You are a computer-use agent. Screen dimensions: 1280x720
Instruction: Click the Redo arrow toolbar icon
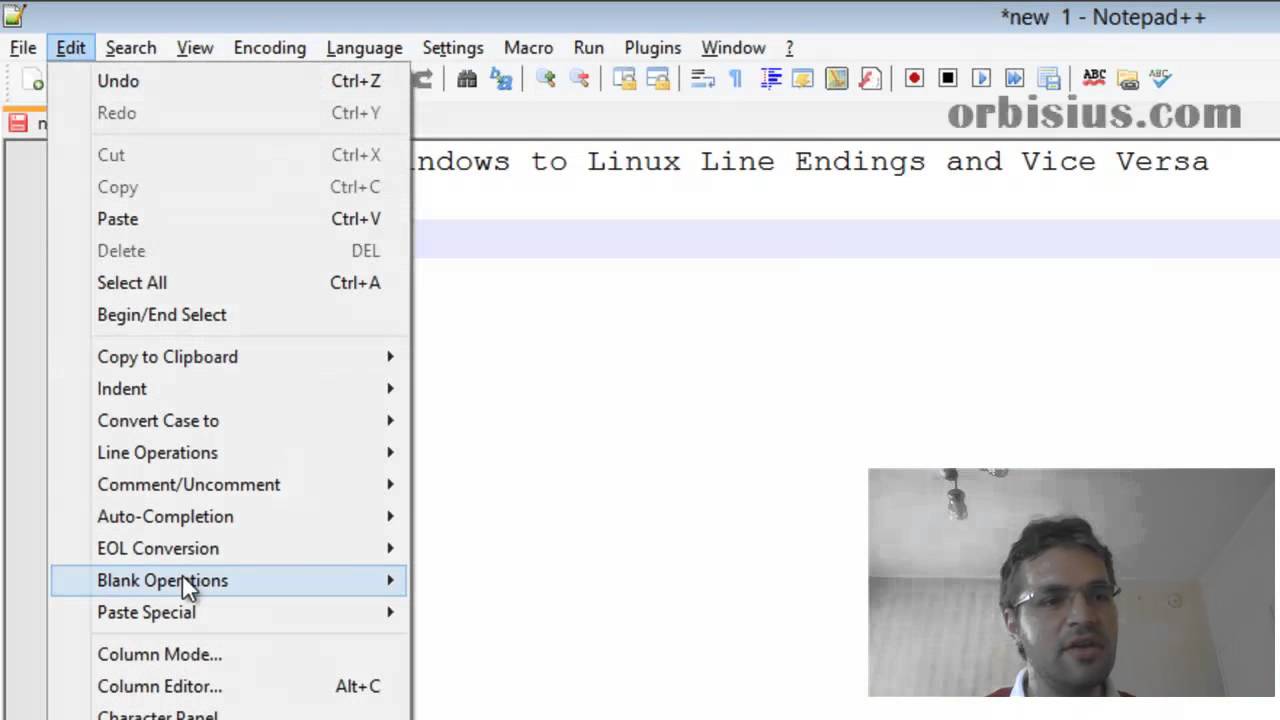point(423,79)
